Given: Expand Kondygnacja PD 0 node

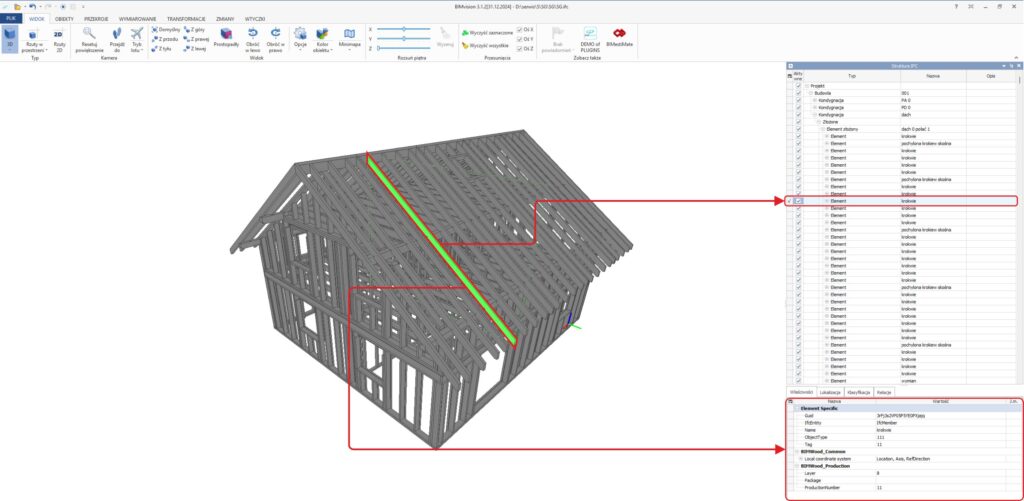Looking at the screenshot, I should pyautogui.click(x=814, y=107).
